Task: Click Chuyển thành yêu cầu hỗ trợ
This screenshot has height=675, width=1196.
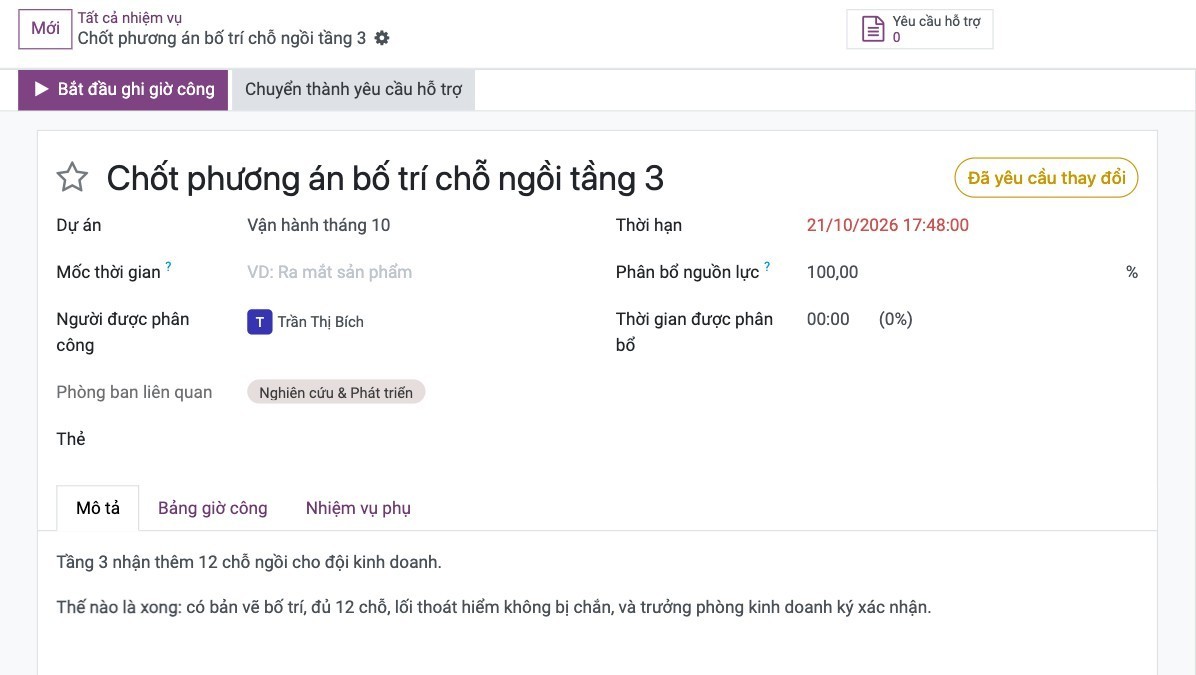Action: coord(353,90)
